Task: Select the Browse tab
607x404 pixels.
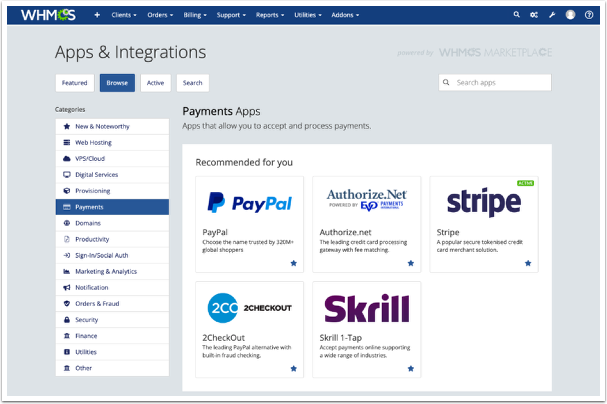Action: [117, 83]
